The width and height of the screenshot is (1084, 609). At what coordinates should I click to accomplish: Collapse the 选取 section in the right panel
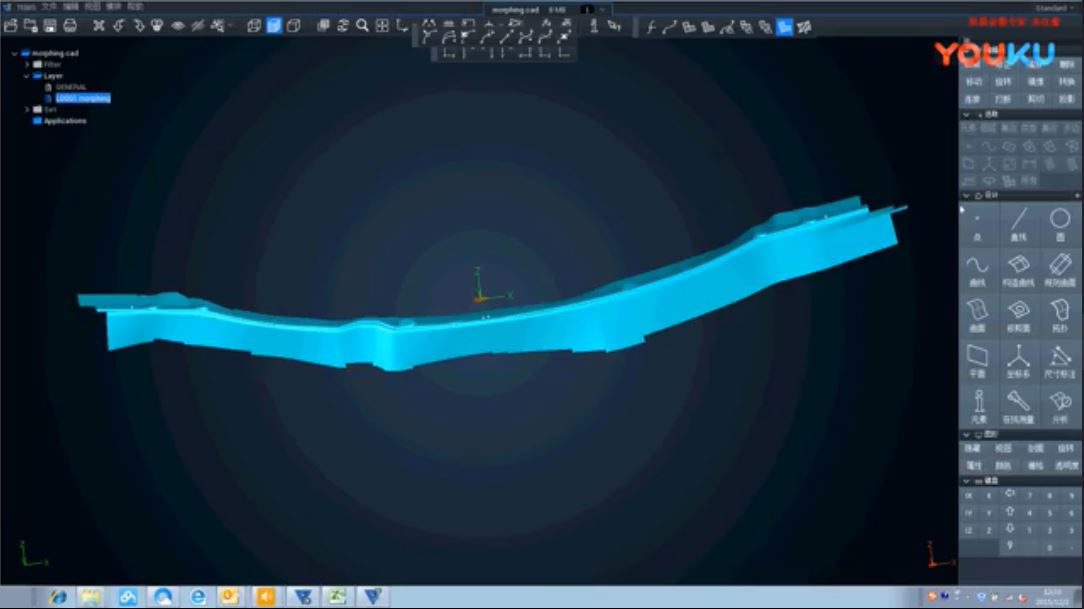(966, 115)
